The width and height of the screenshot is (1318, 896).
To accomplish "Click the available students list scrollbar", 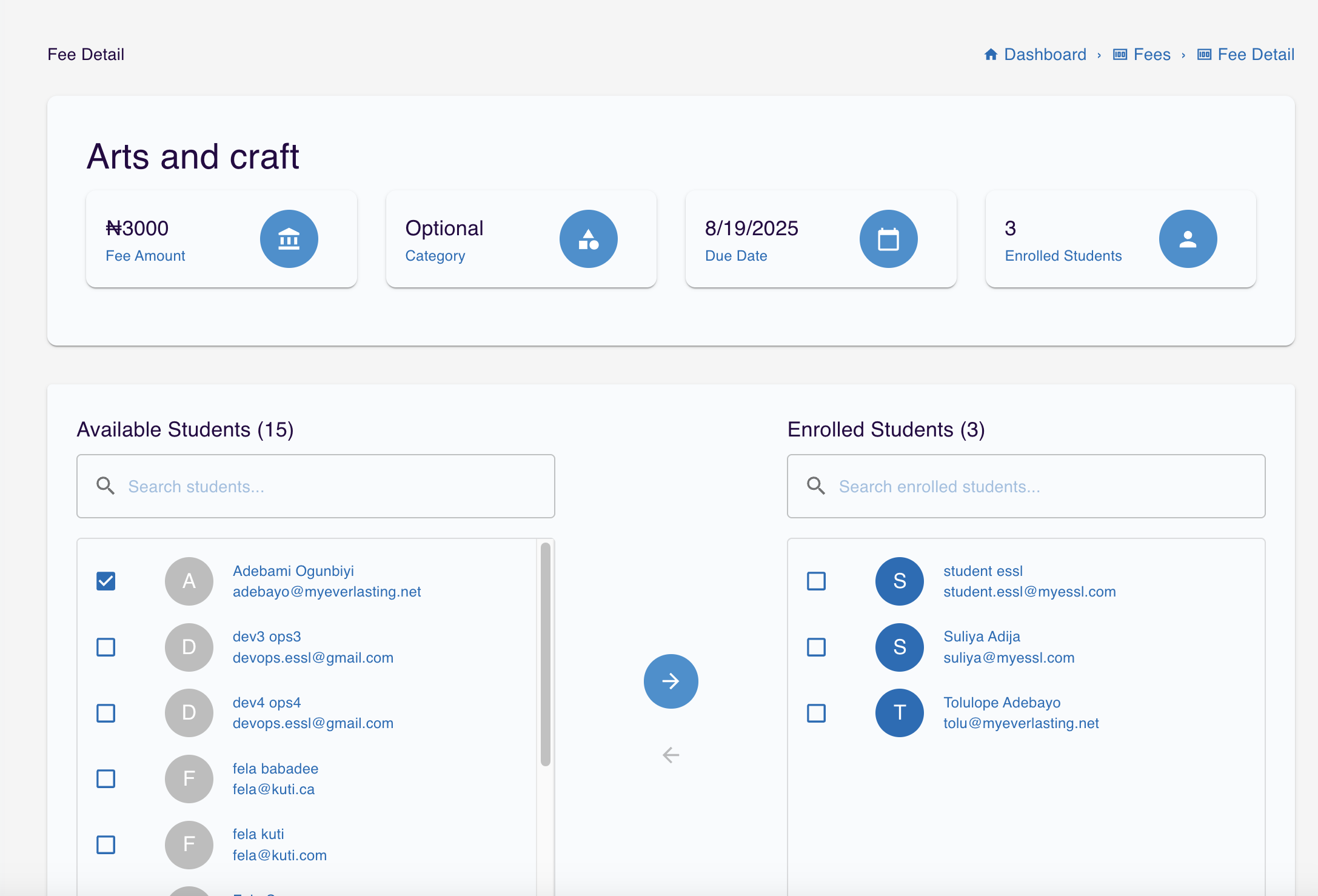I will [545, 655].
